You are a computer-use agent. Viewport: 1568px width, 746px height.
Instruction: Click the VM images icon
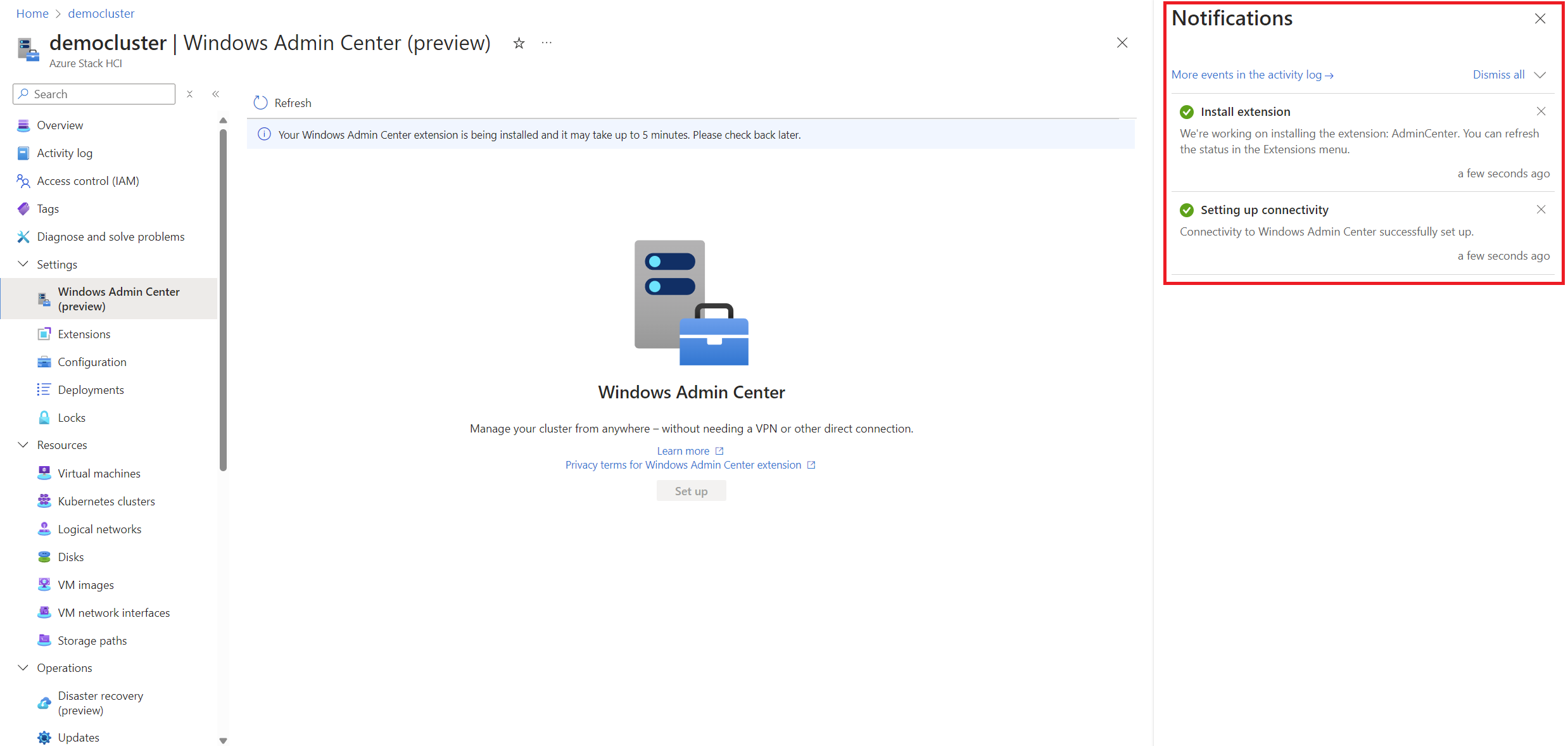click(44, 585)
